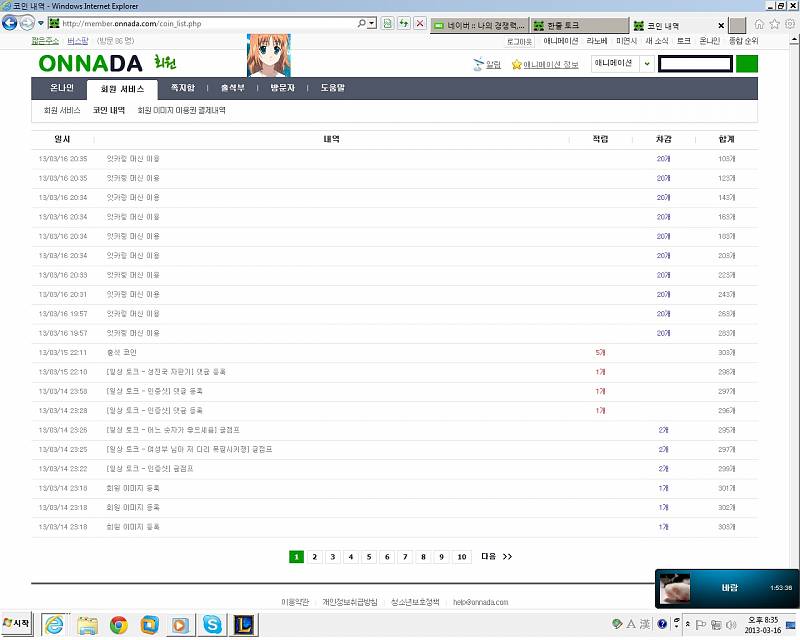
Task: Open the 쪽지함 navigation tab
Action: [183, 88]
